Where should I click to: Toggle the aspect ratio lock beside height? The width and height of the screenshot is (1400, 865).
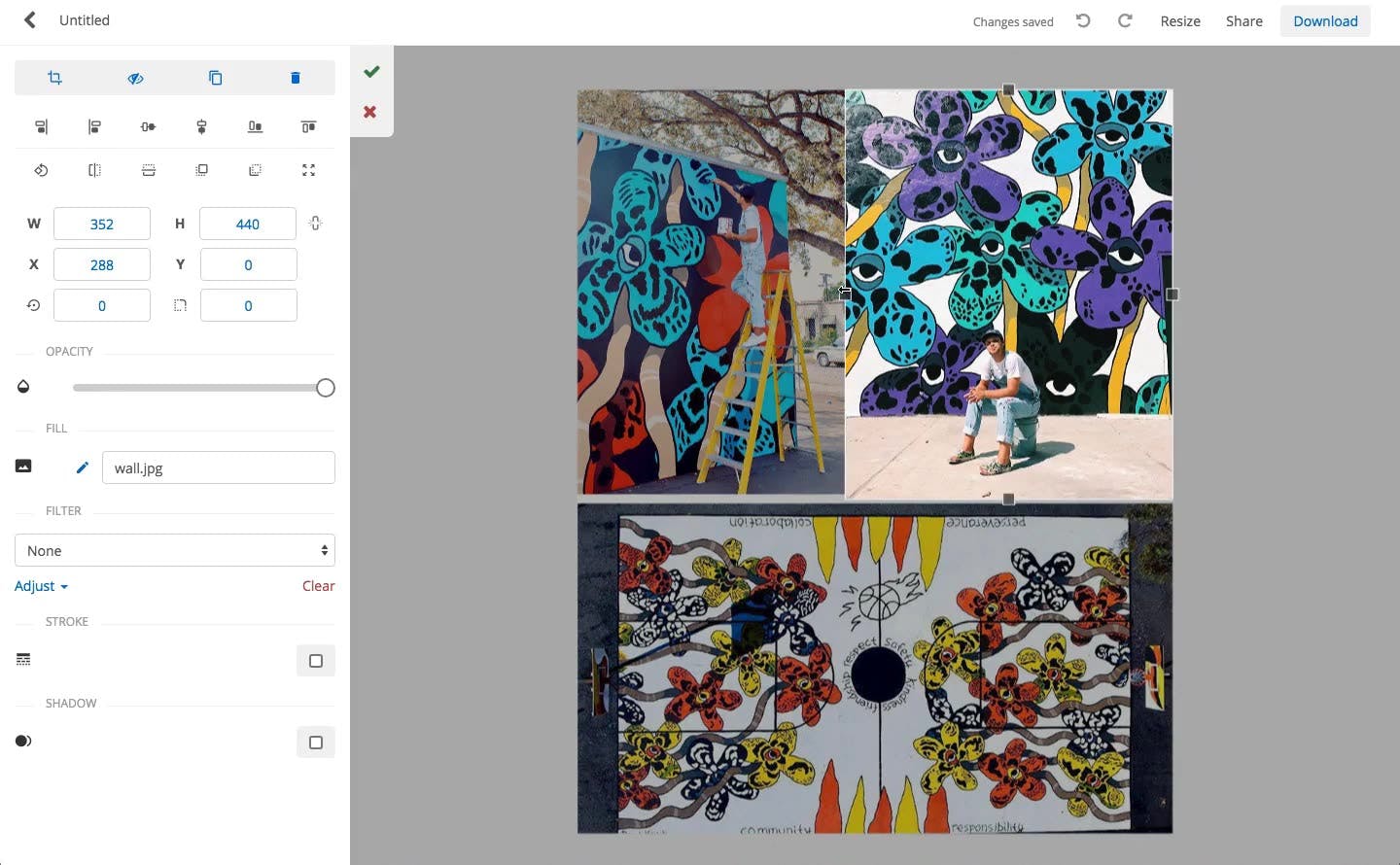[315, 224]
